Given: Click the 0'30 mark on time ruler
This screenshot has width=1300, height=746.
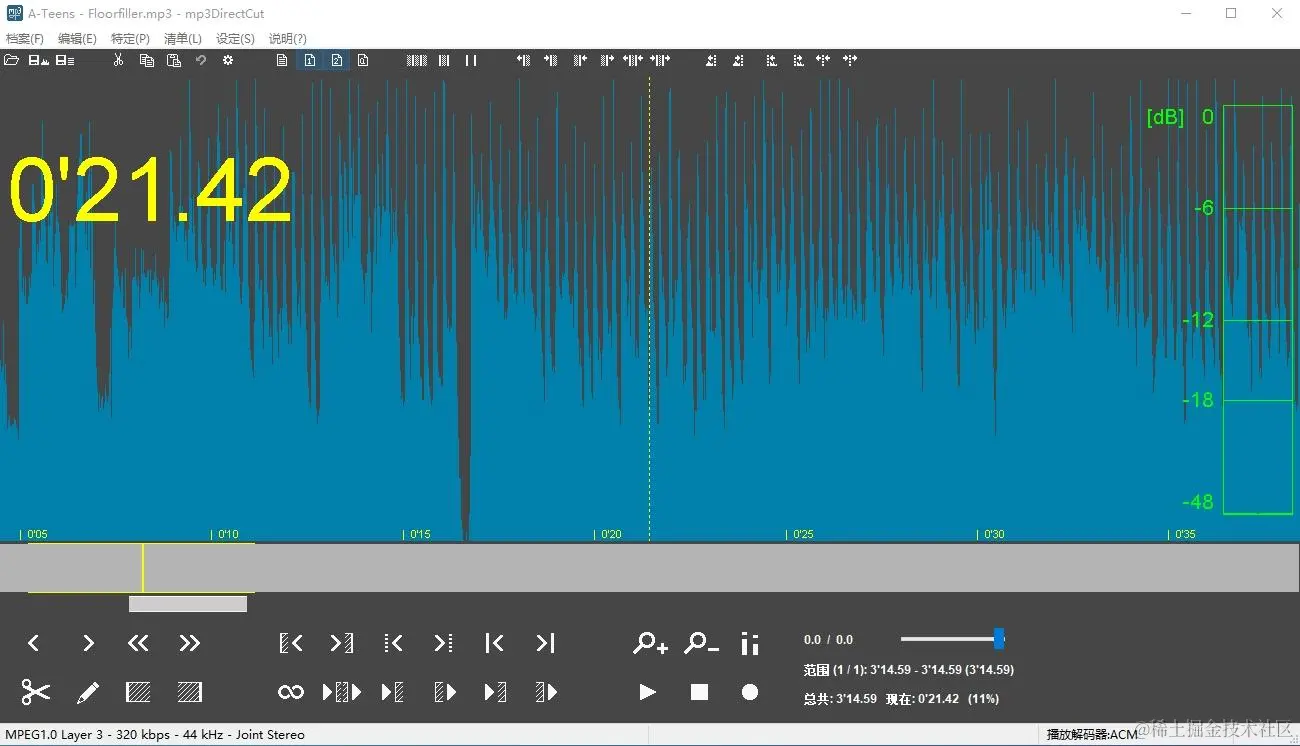Looking at the screenshot, I should tap(992, 534).
